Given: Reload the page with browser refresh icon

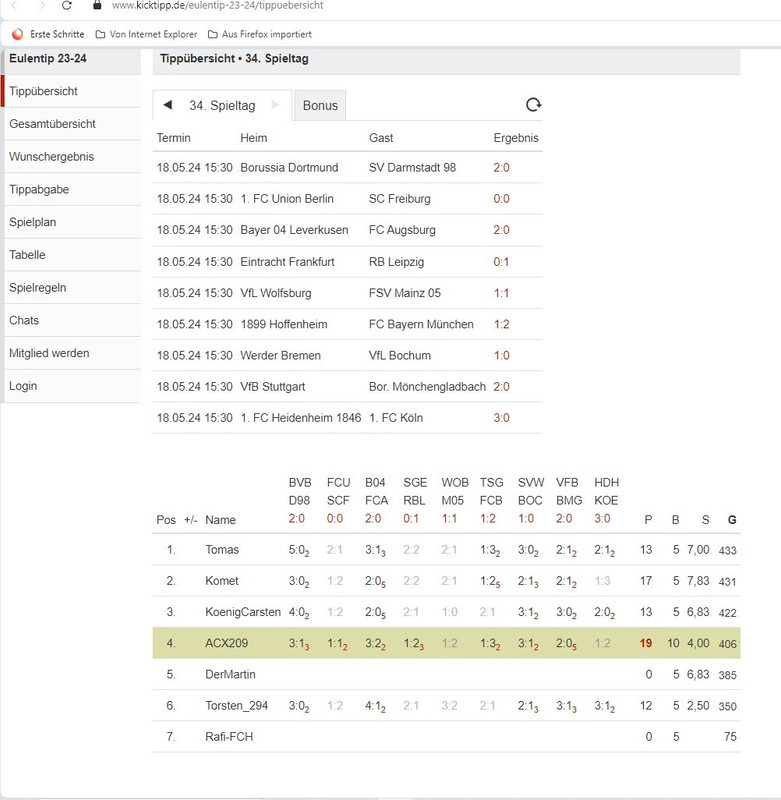Looking at the screenshot, I should 66,6.
